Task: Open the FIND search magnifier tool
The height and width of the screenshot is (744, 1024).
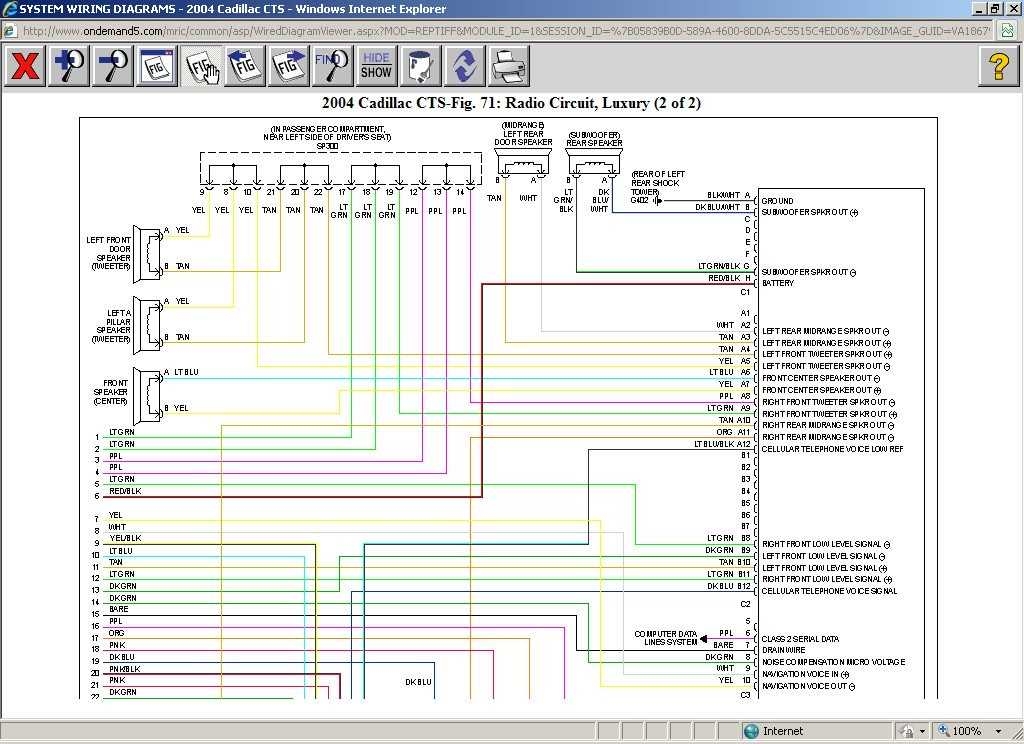Action: [x=330, y=66]
